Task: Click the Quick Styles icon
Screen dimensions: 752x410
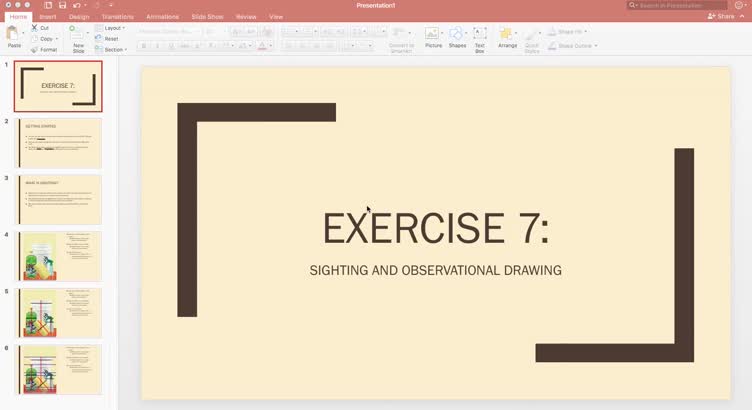Action: [530, 35]
